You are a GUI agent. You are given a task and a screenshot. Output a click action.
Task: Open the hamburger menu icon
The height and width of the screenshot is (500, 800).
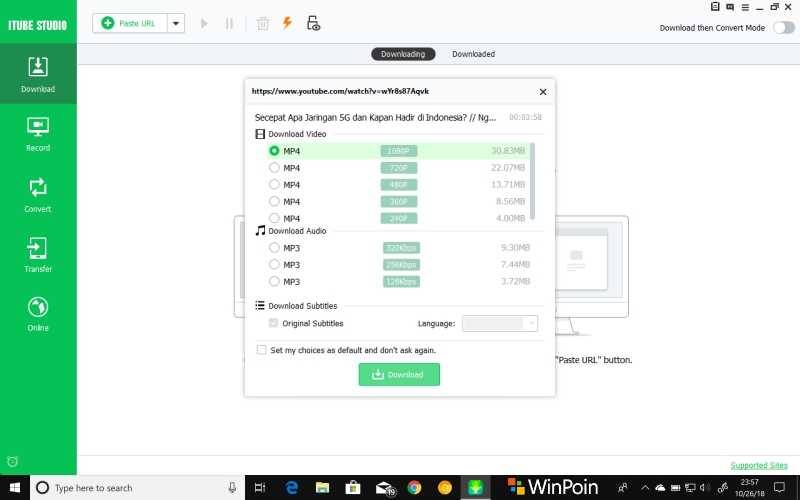coord(745,7)
